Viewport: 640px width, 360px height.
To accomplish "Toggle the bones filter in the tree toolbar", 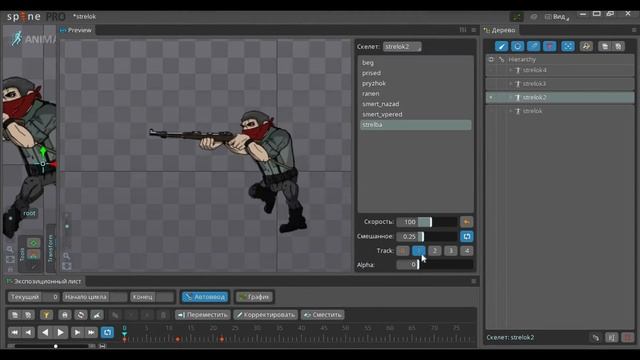I will tap(501, 46).
